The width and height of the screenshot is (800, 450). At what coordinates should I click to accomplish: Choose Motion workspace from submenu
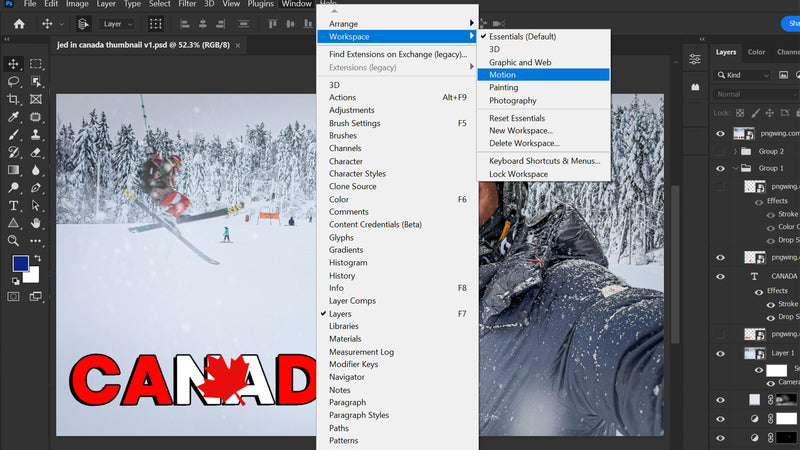502,75
